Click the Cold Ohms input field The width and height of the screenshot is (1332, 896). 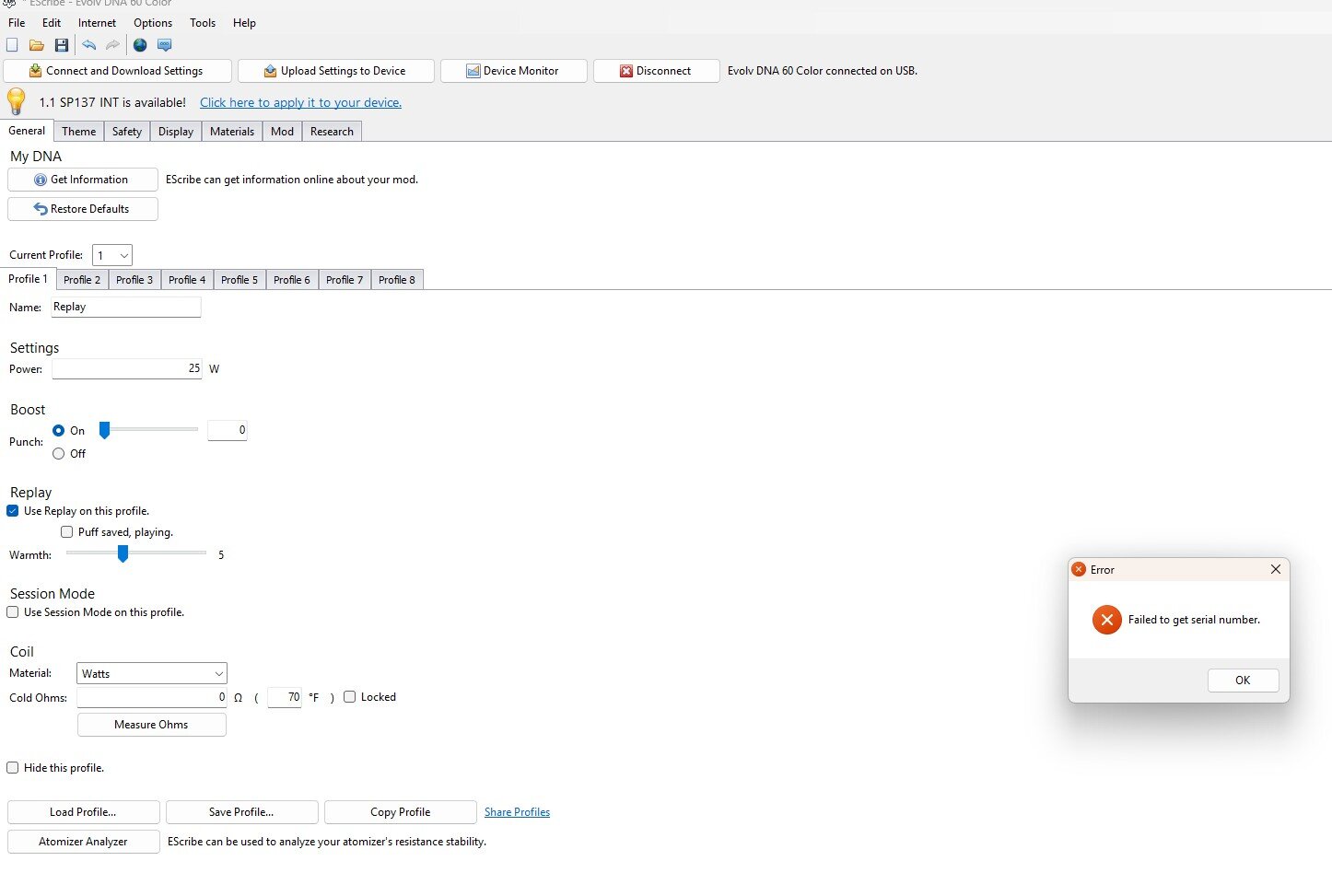click(x=152, y=698)
